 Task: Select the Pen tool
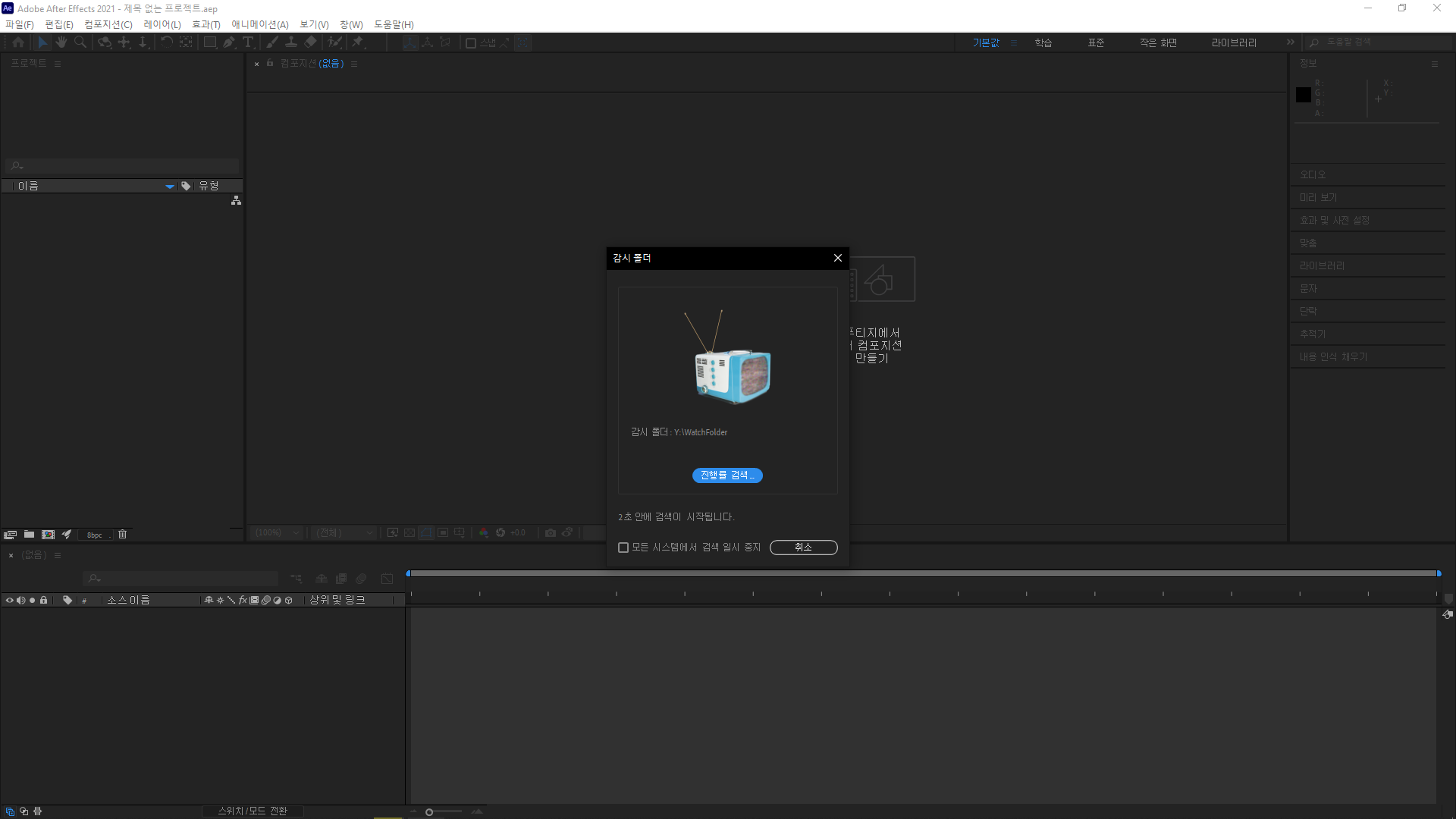click(229, 42)
